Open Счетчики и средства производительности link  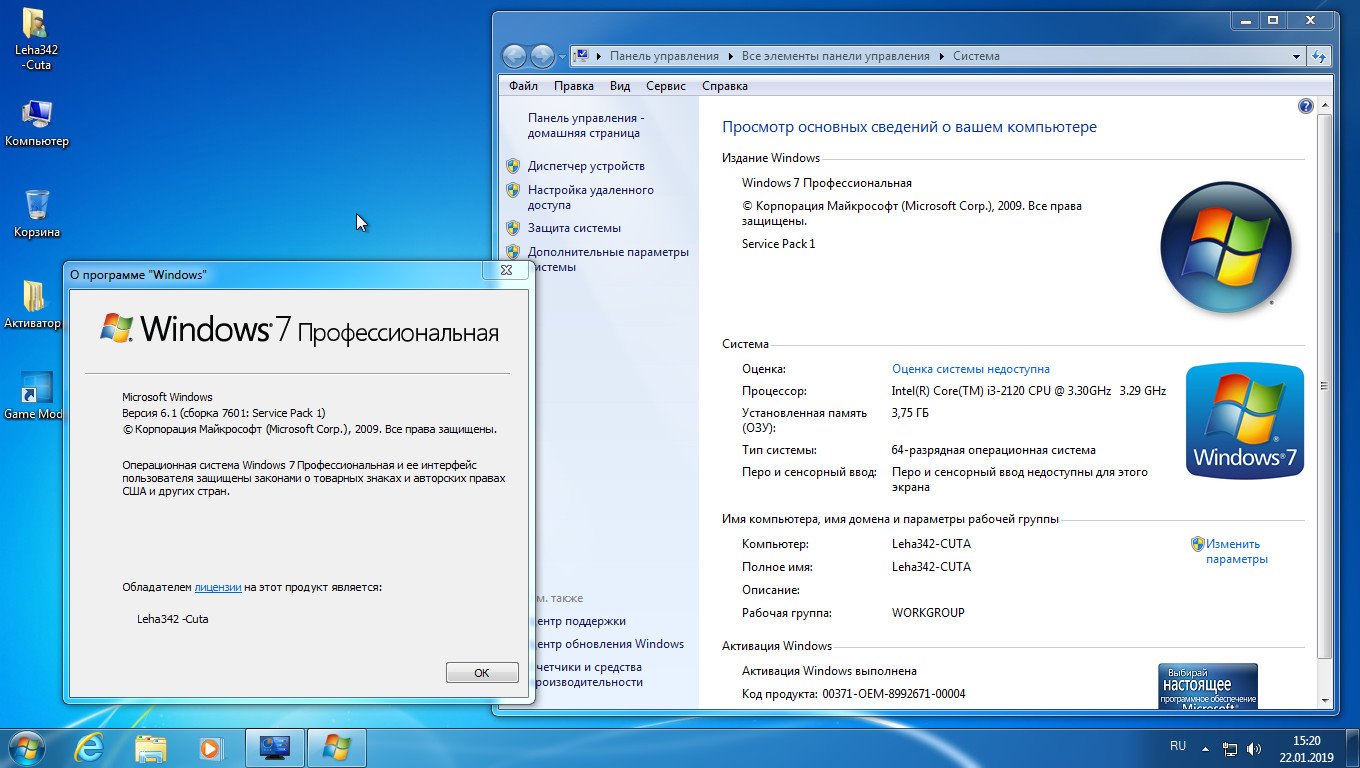589,674
